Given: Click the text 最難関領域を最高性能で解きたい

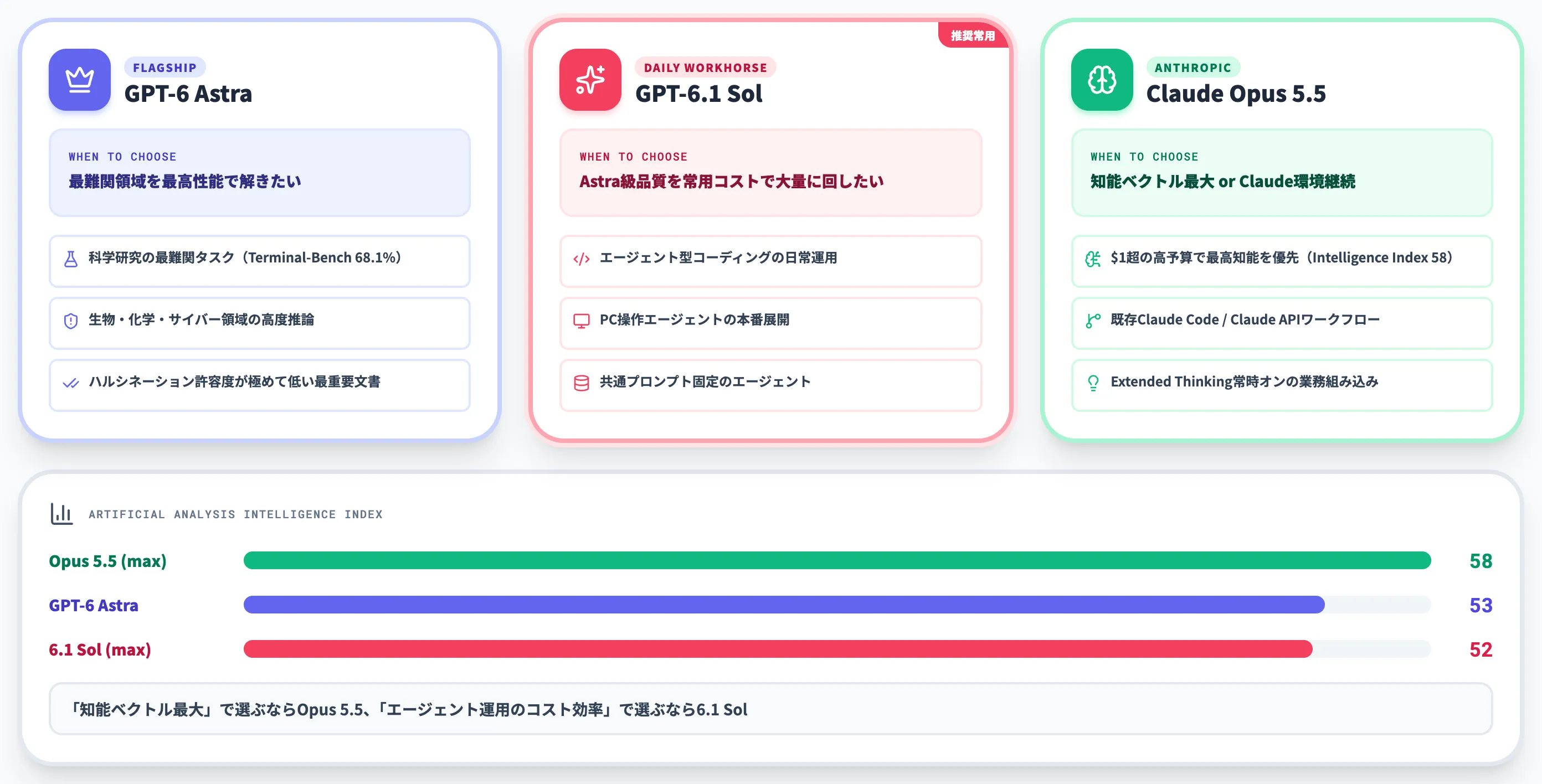Looking at the screenshot, I should (x=185, y=182).
